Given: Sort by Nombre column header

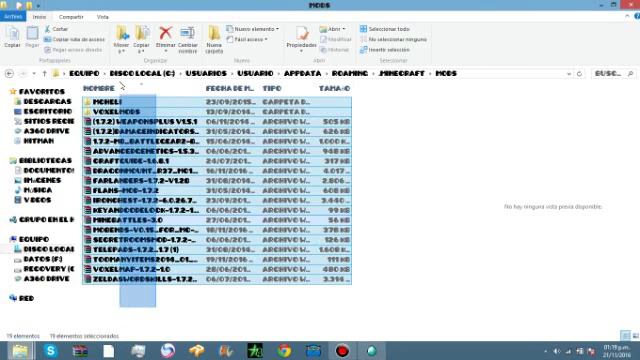Looking at the screenshot, I should [x=99, y=89].
